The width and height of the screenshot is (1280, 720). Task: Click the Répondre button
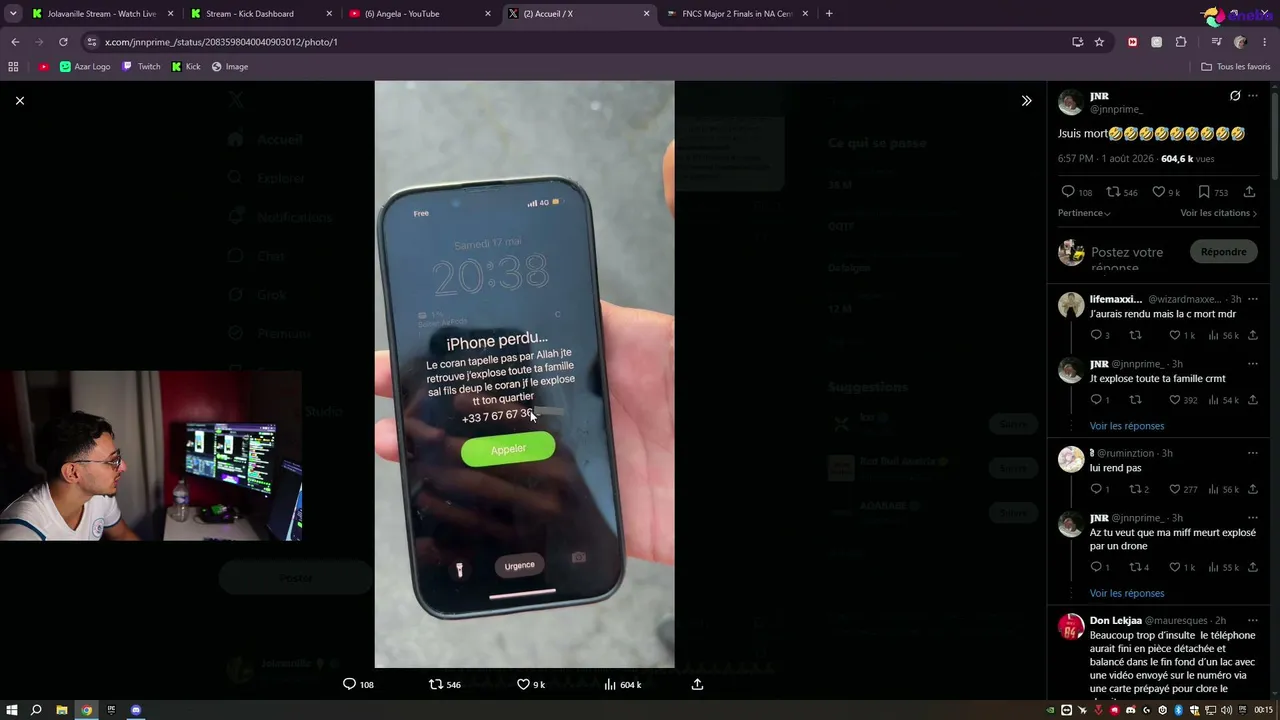1223,252
